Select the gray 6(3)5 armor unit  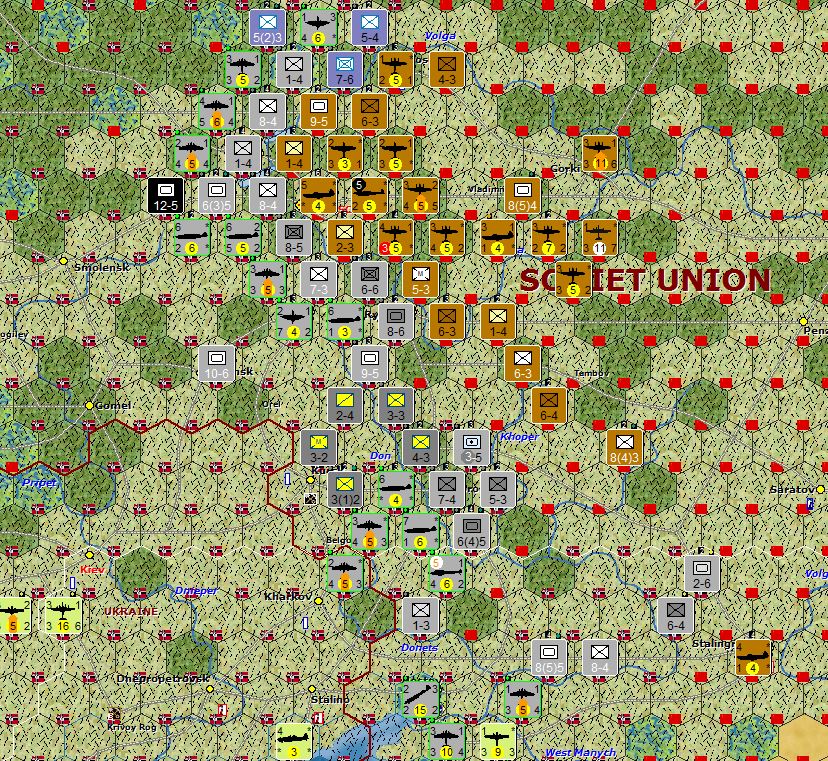[217, 195]
